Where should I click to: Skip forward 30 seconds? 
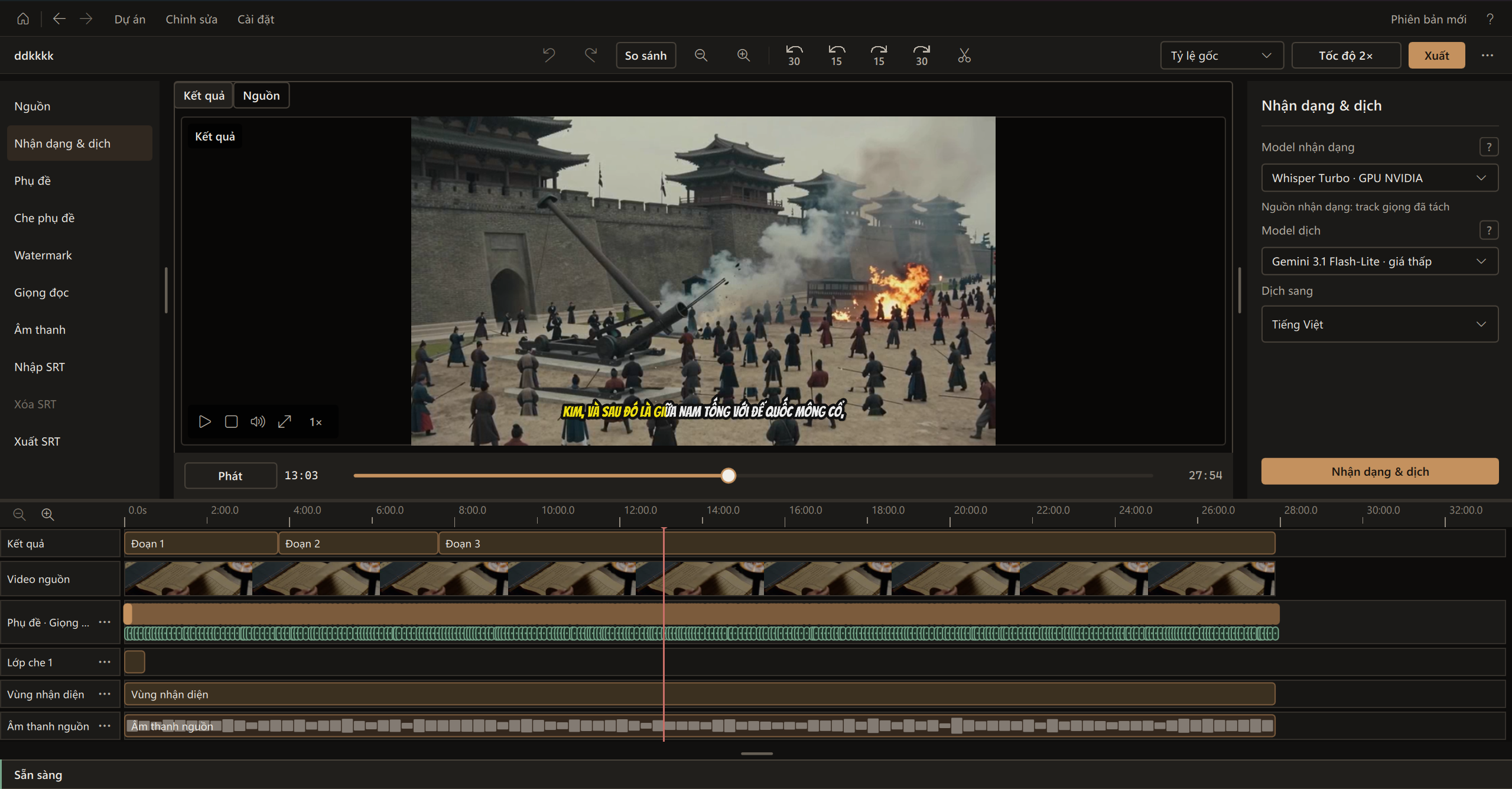922,55
